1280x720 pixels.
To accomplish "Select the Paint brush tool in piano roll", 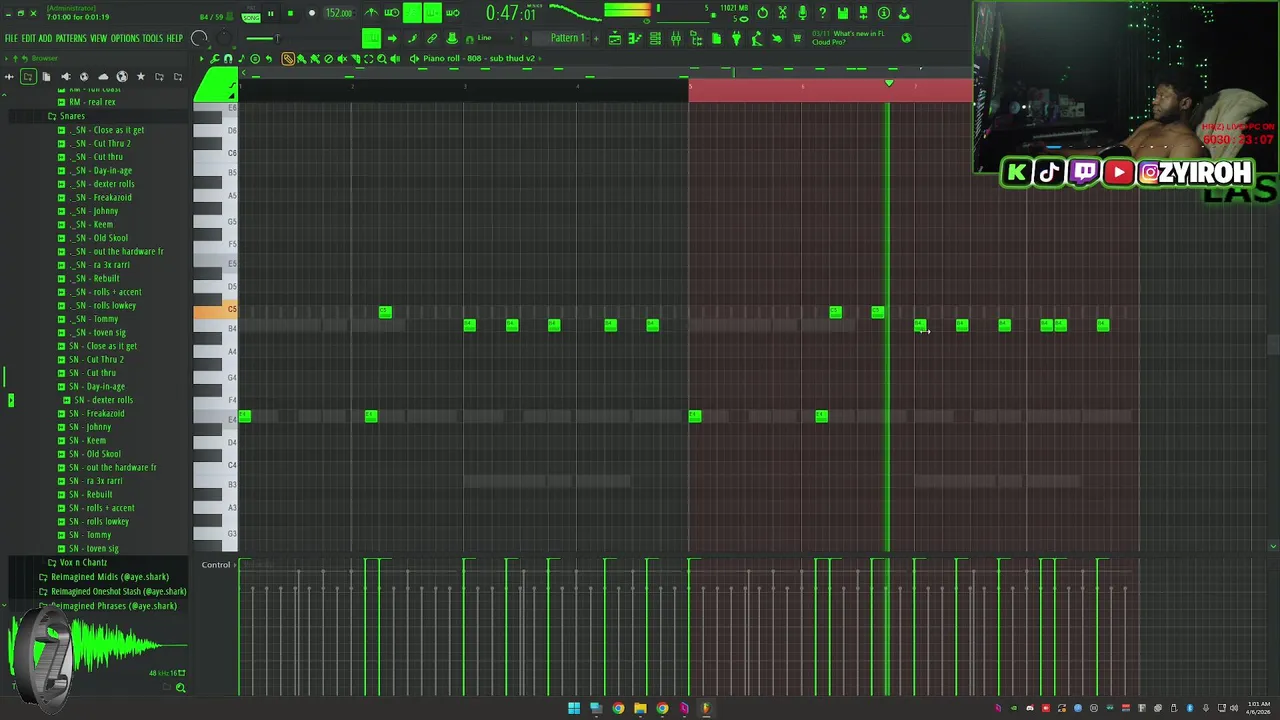I will (301, 58).
